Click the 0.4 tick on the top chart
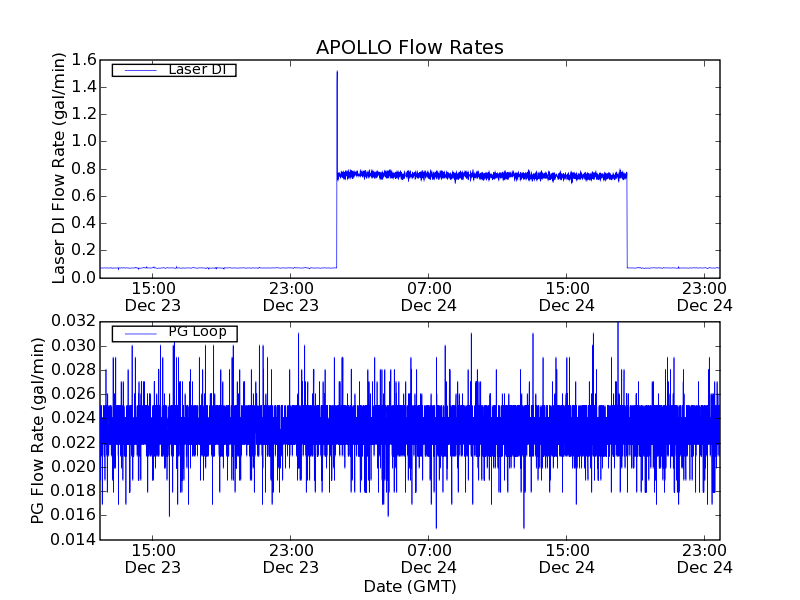 coord(84,223)
